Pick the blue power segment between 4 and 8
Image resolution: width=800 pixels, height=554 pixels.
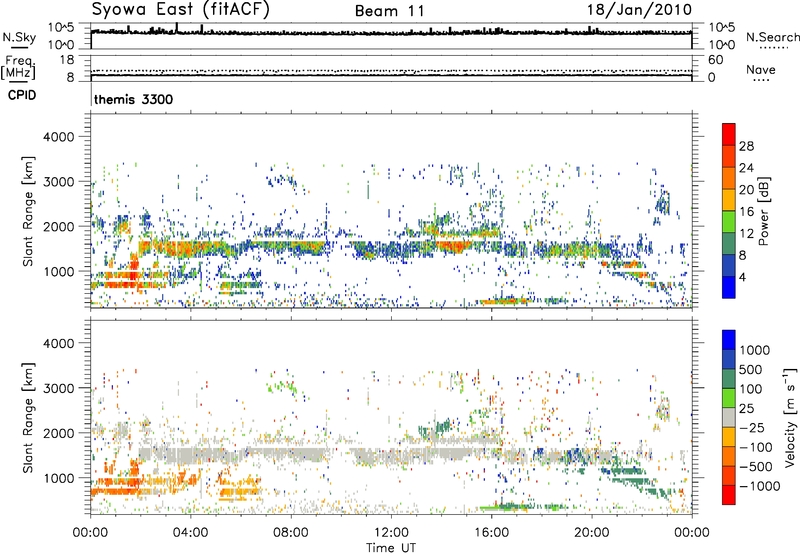[x=729, y=265]
